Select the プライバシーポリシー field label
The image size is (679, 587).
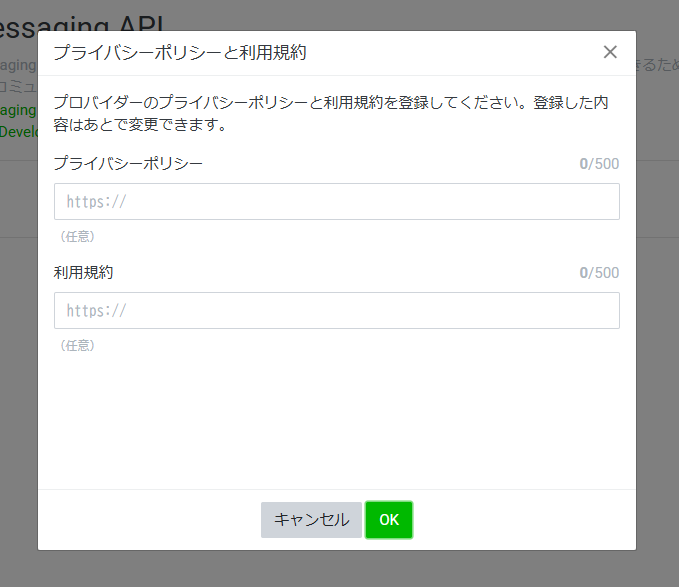coord(128,163)
